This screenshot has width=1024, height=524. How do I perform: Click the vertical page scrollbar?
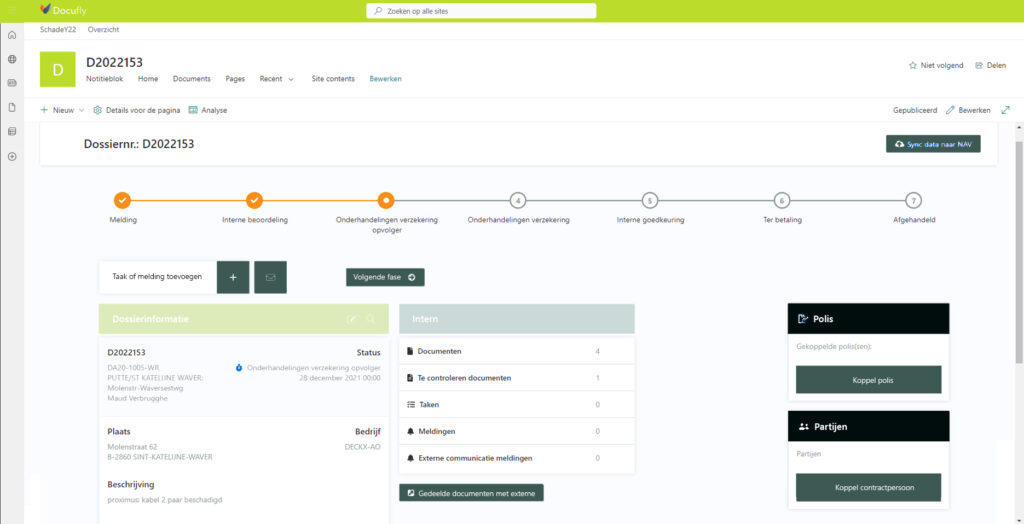click(1019, 252)
